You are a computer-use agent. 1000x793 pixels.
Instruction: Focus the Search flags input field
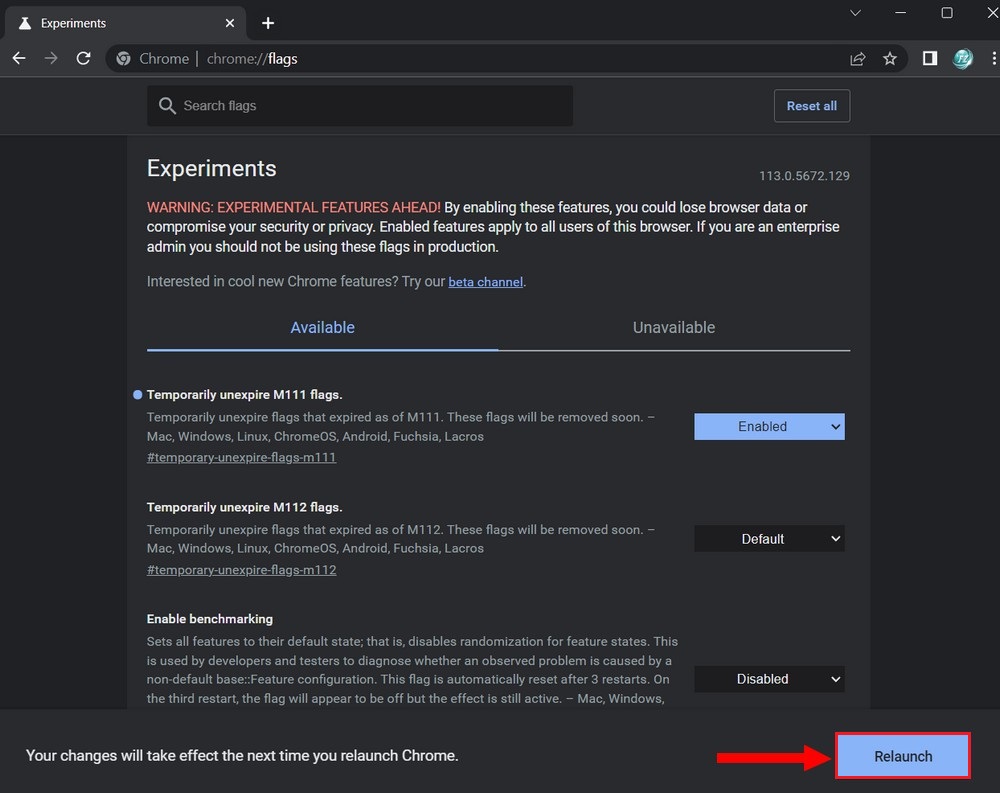[x=360, y=106]
